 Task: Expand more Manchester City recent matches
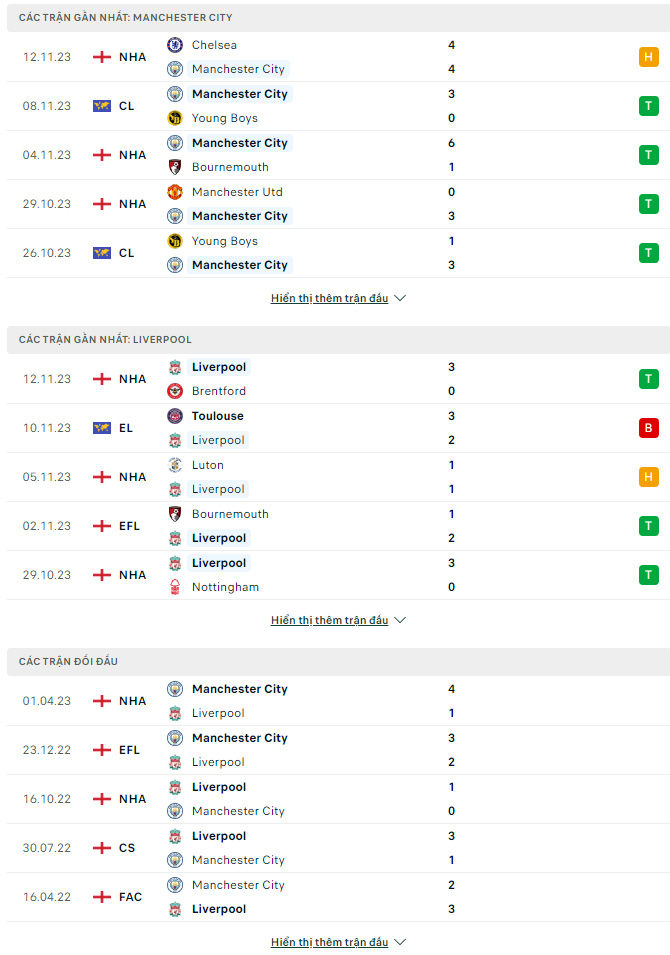(338, 298)
